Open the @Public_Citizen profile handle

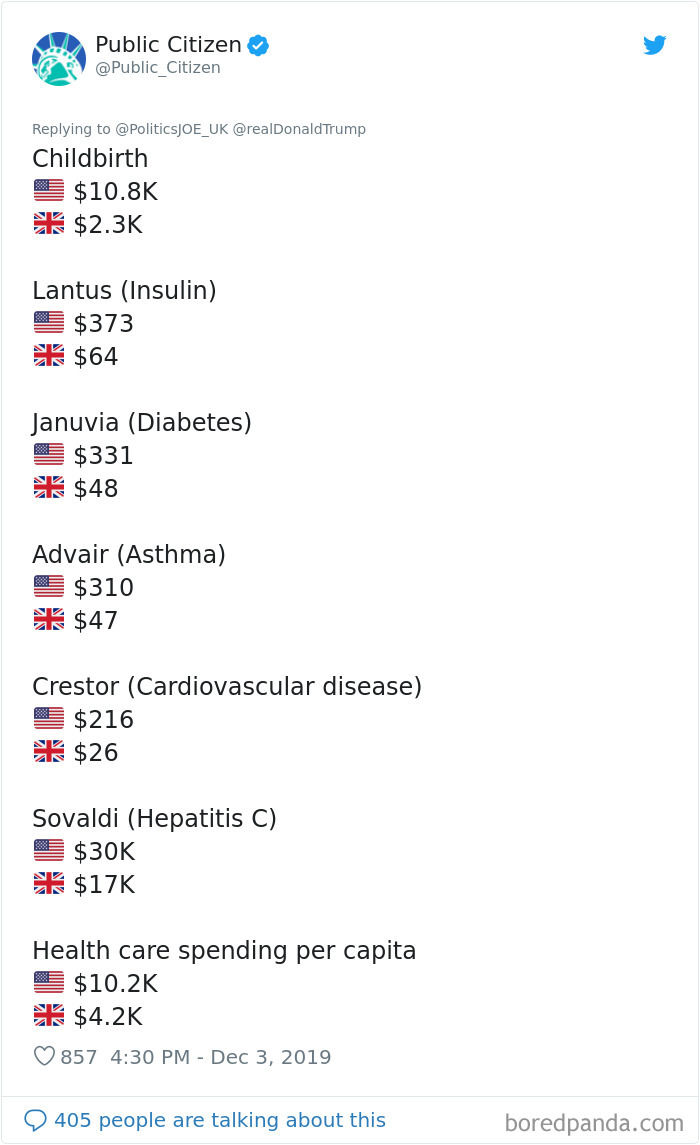click(x=156, y=68)
